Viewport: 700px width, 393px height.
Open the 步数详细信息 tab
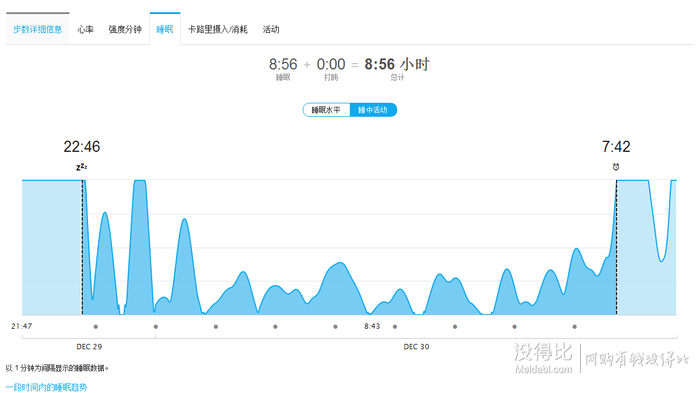tap(38, 29)
